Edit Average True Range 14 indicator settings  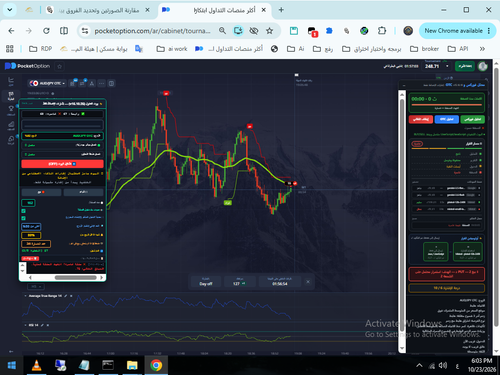click(x=66, y=296)
